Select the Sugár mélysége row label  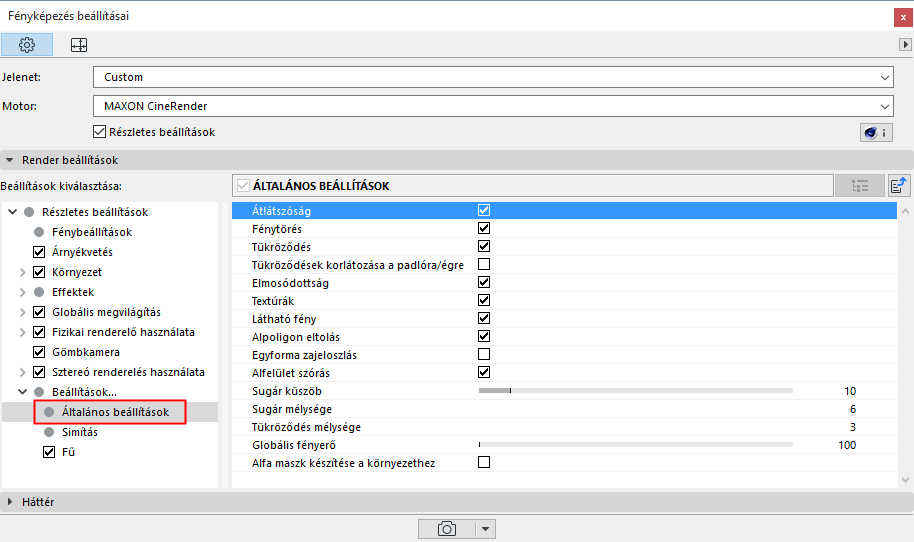(291, 409)
